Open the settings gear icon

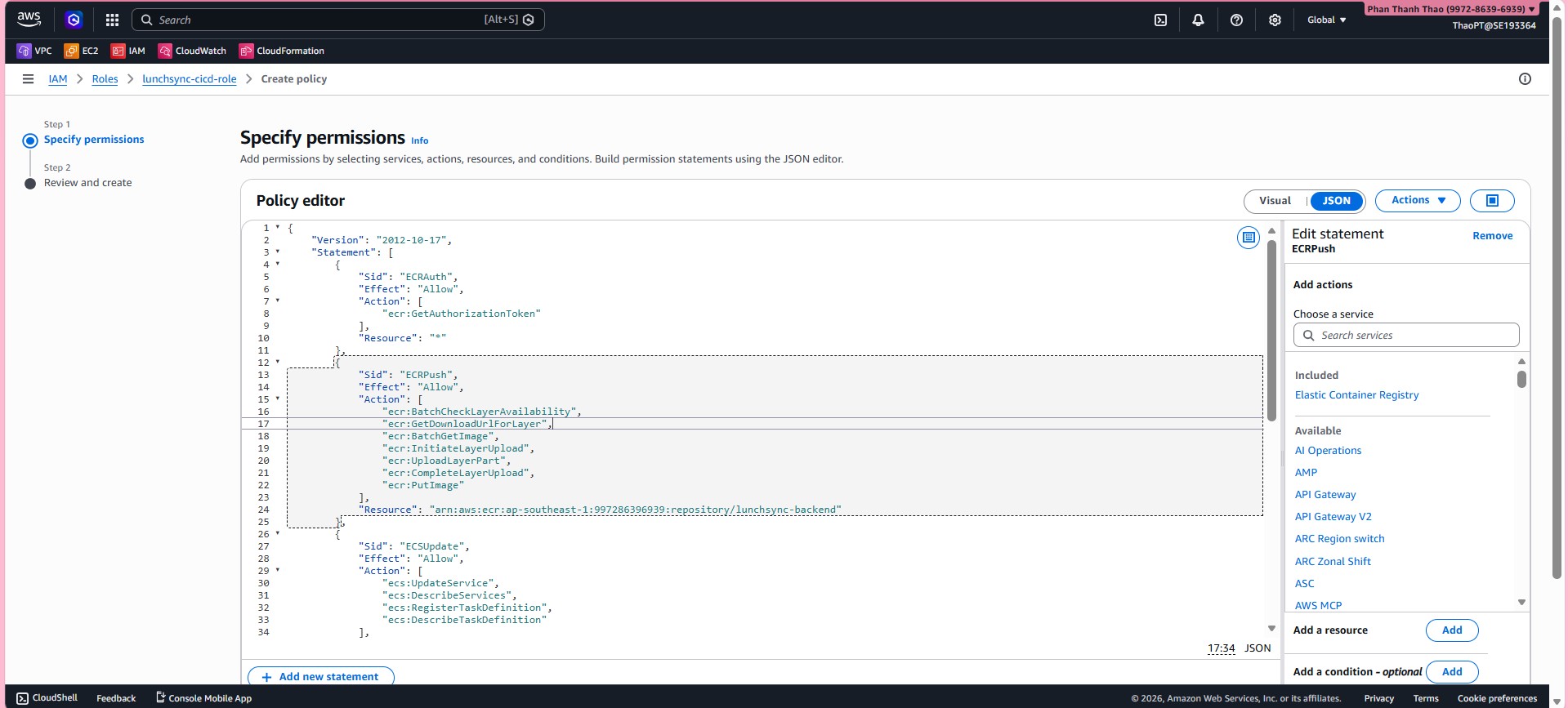1275,20
